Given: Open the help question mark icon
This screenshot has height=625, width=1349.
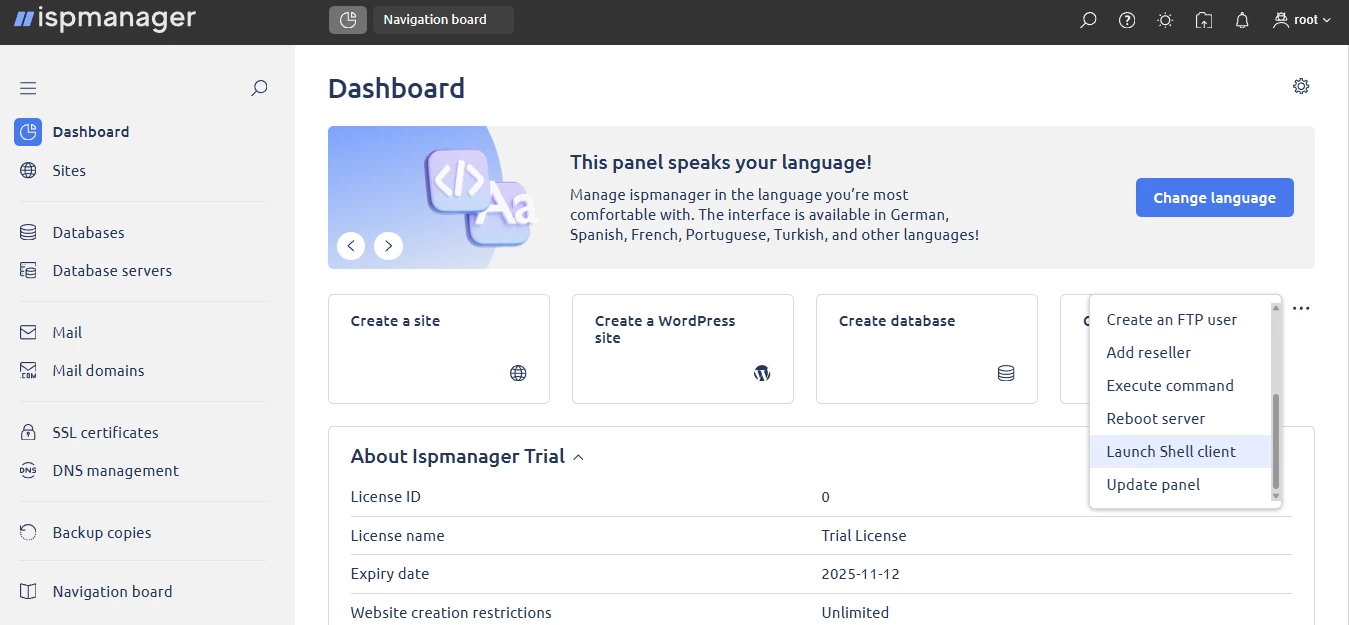Looking at the screenshot, I should coord(1126,19).
